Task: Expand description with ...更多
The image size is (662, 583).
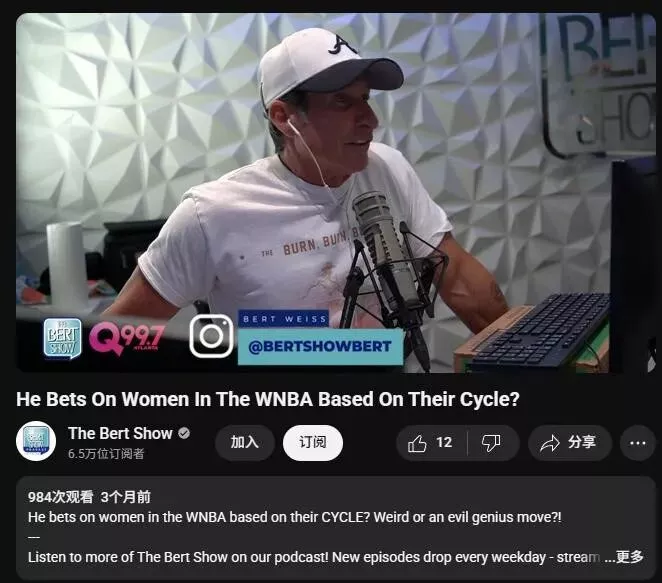Action: [x=624, y=557]
